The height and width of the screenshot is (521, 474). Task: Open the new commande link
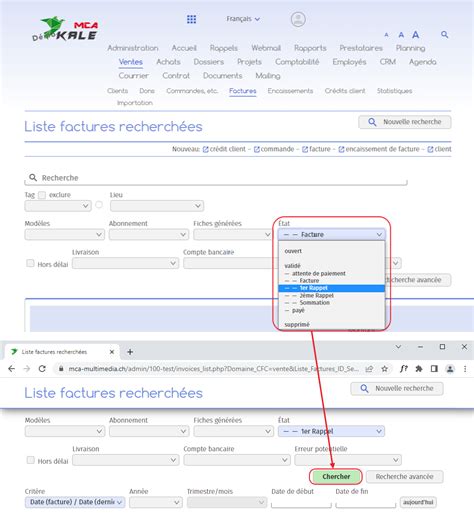[x=274, y=149]
